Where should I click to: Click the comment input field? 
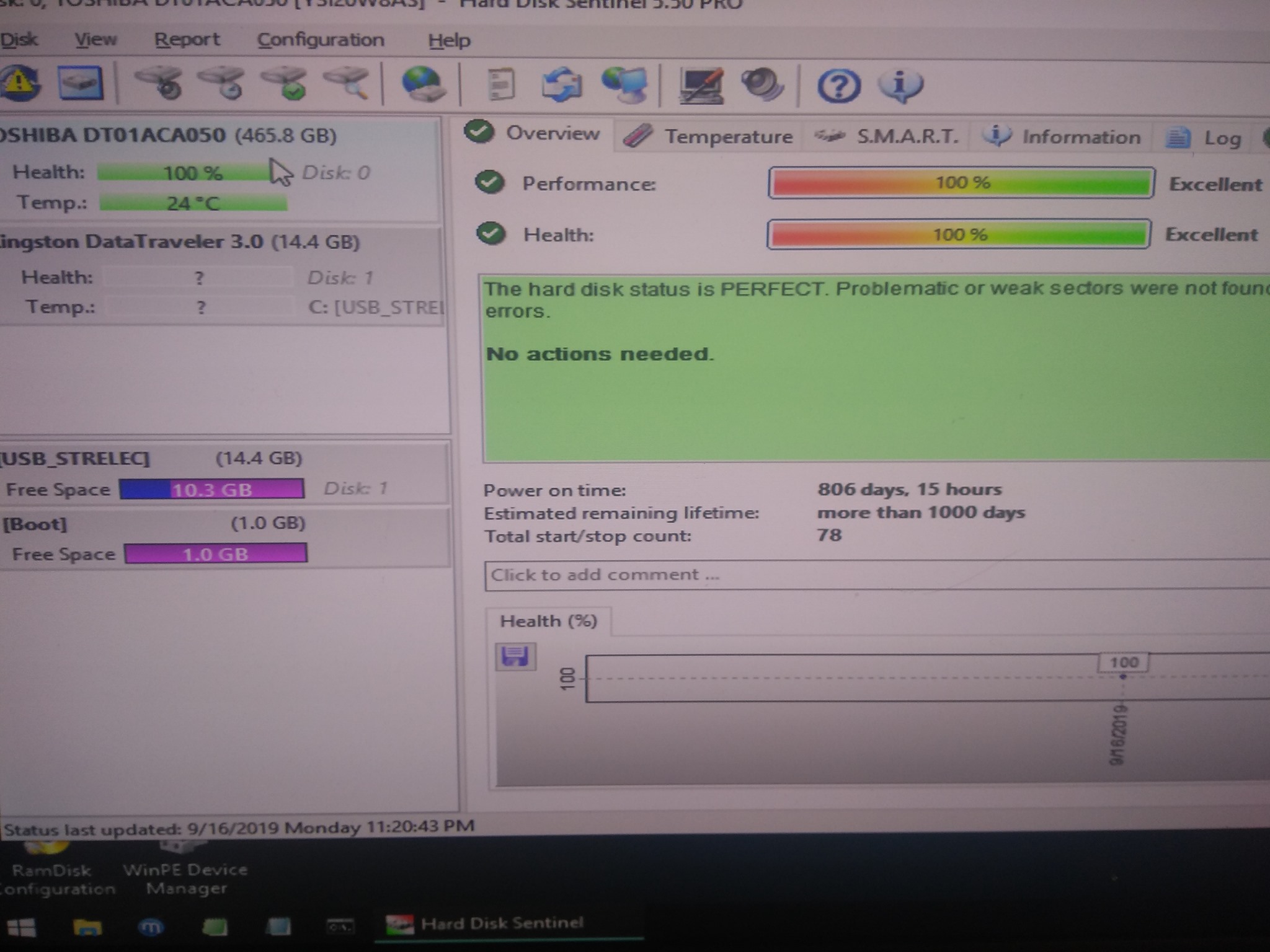[868, 575]
